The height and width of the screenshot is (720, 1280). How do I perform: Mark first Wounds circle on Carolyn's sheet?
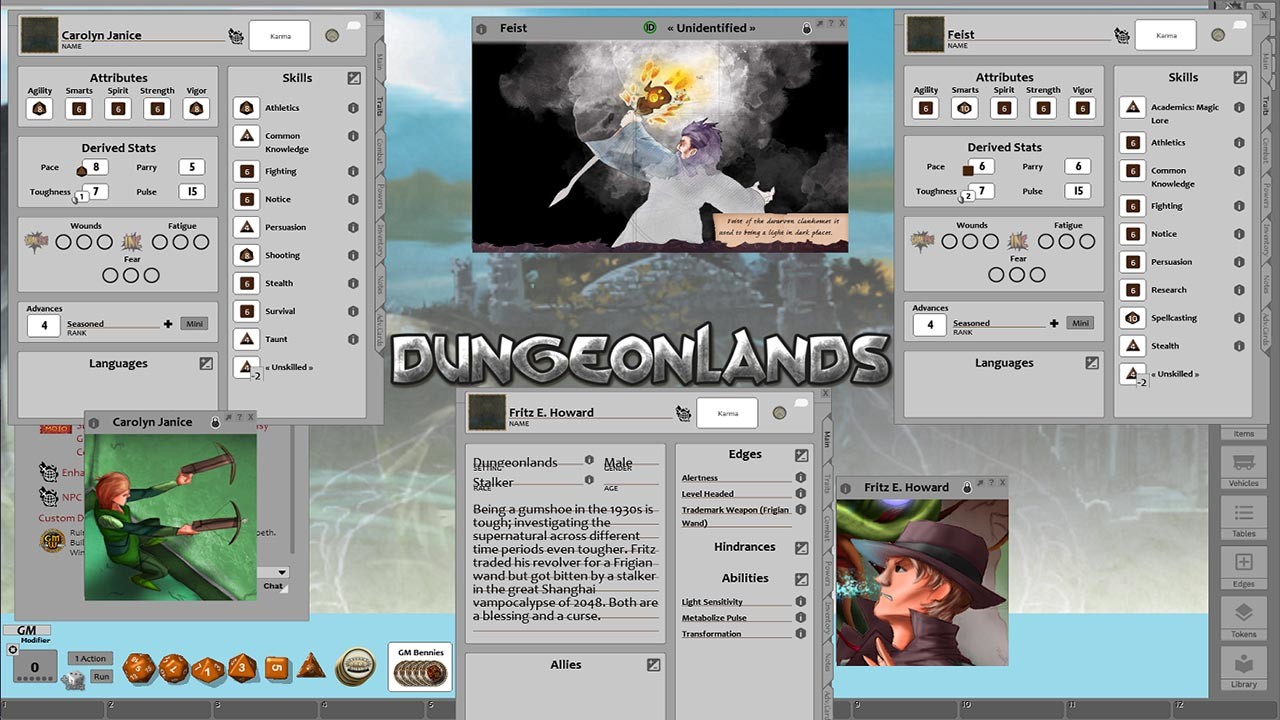(63, 242)
